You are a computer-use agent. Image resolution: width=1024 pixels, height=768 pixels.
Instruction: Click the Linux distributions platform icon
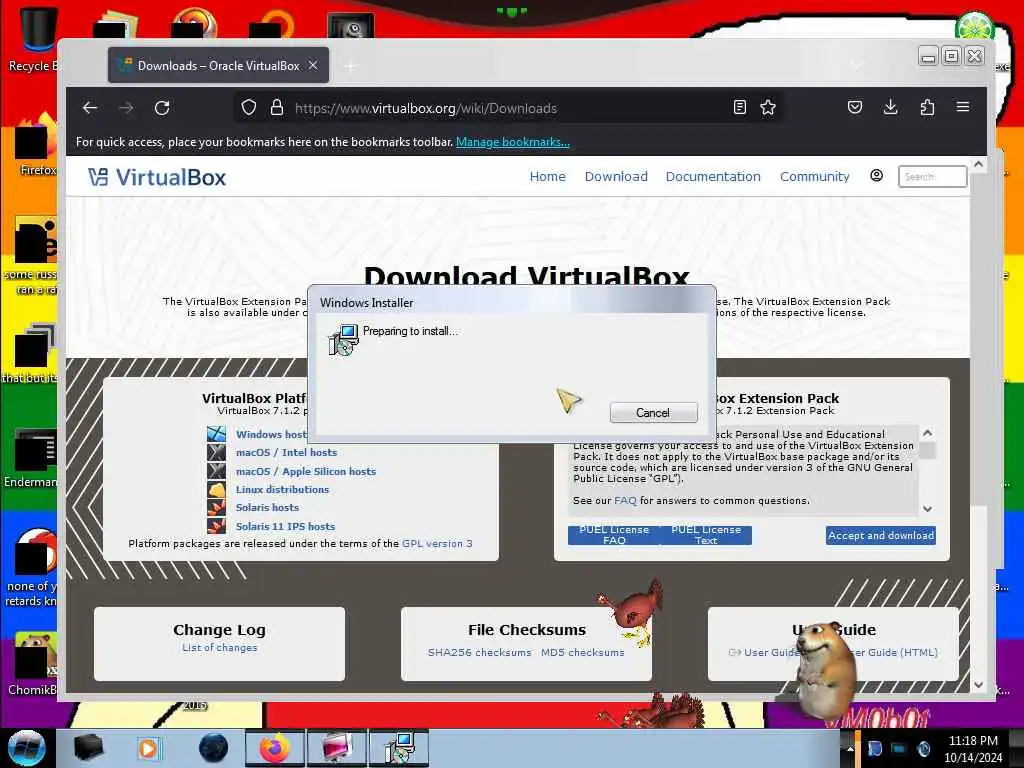pyautogui.click(x=216, y=489)
